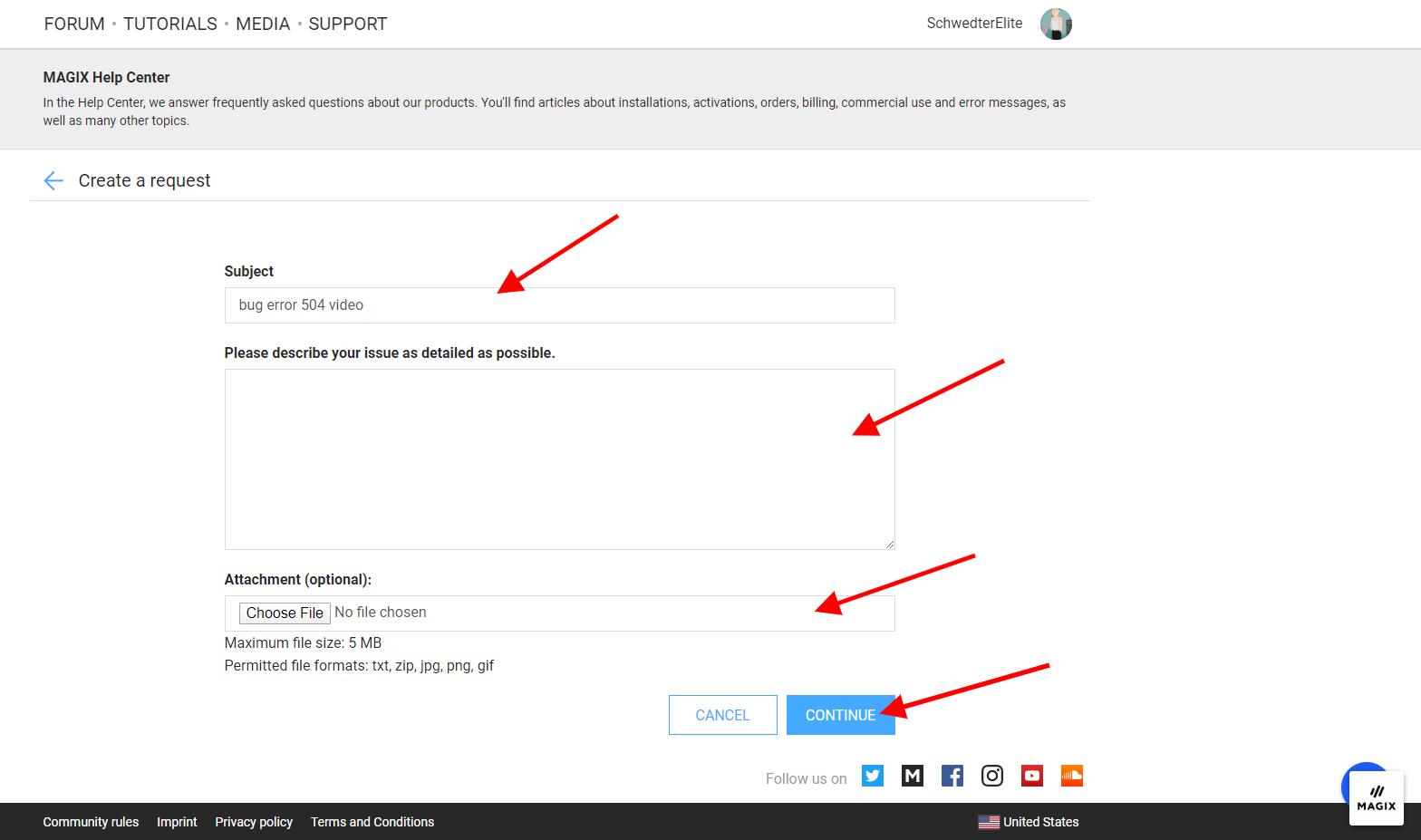Change the United States region selector
The height and width of the screenshot is (840, 1421).
pos(1029,822)
